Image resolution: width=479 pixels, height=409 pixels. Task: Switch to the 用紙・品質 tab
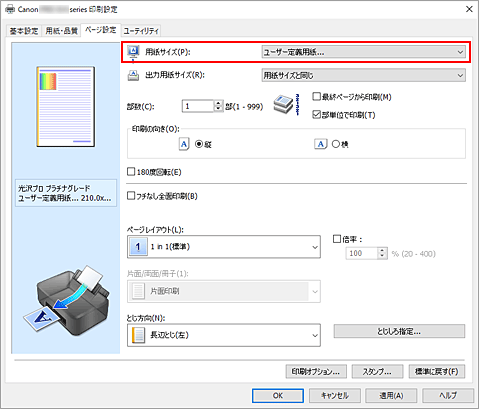(61, 31)
